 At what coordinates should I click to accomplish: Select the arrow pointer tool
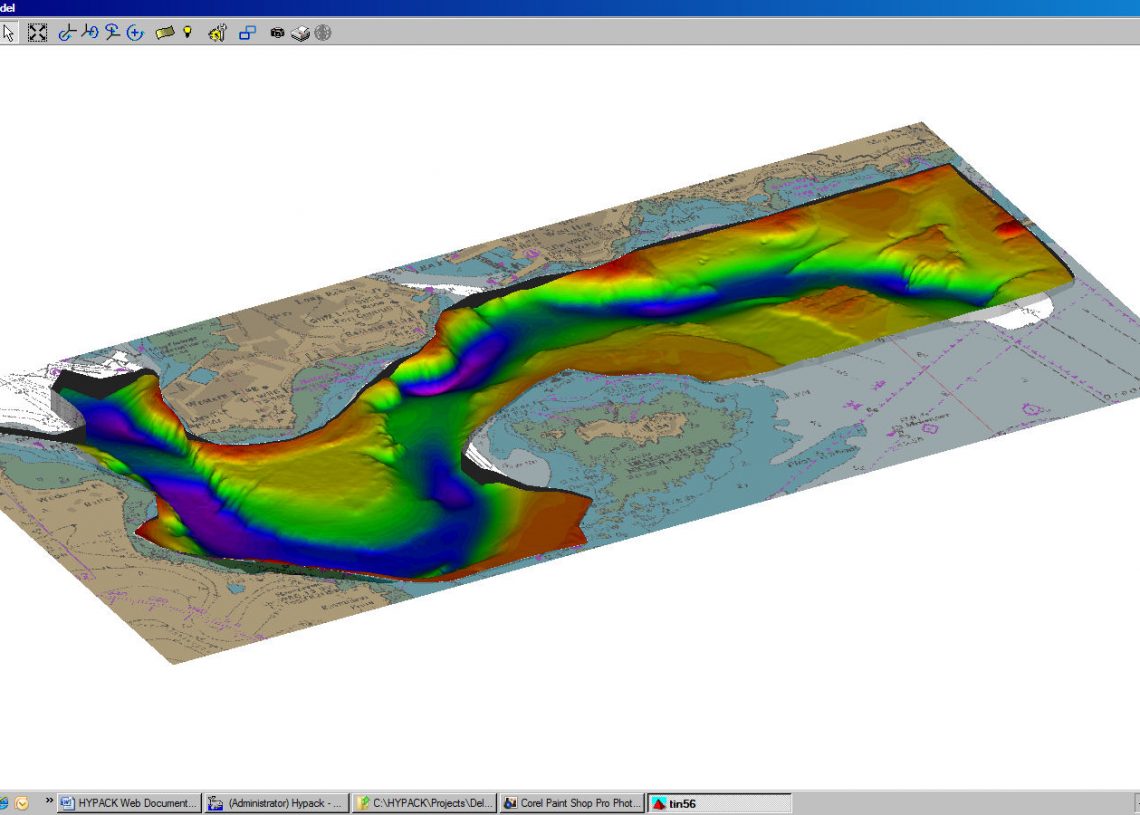tap(9, 33)
